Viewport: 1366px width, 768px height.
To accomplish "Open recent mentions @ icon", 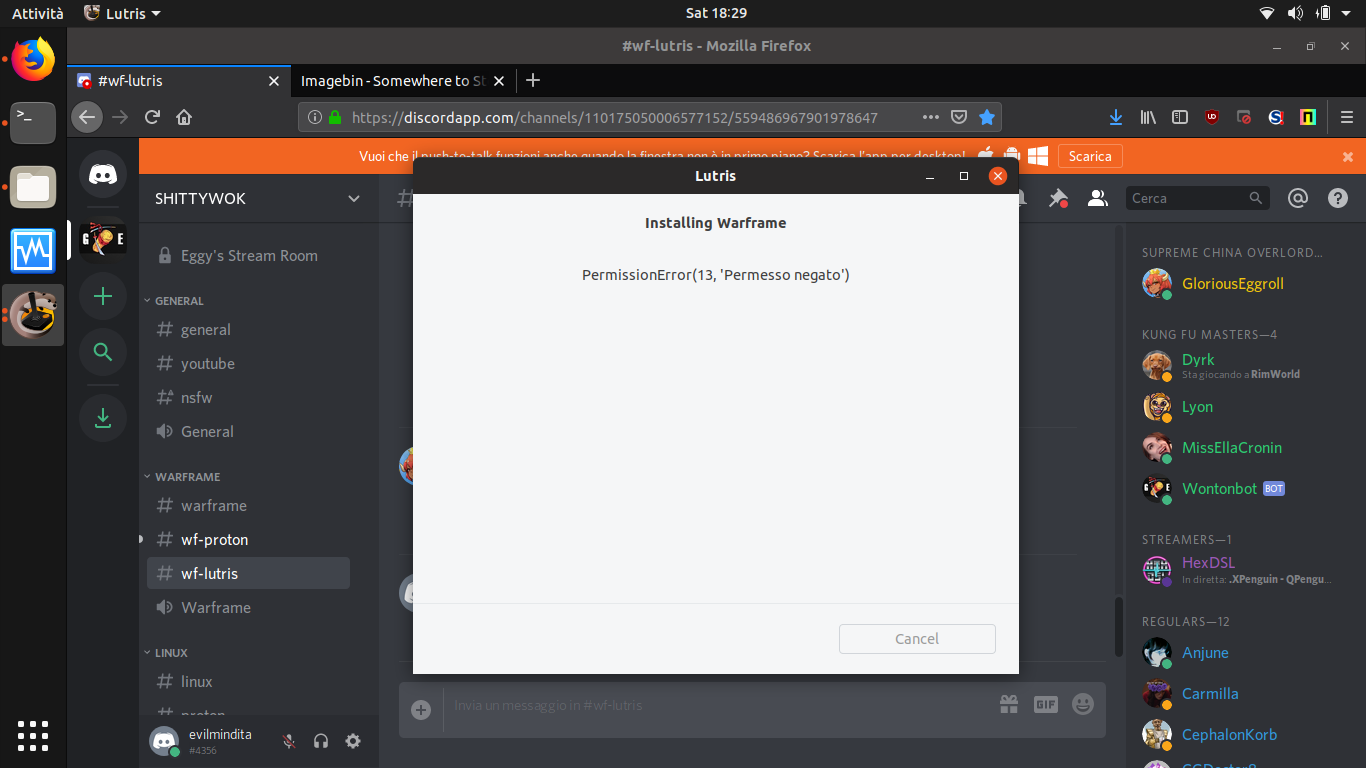I will coord(1298,198).
